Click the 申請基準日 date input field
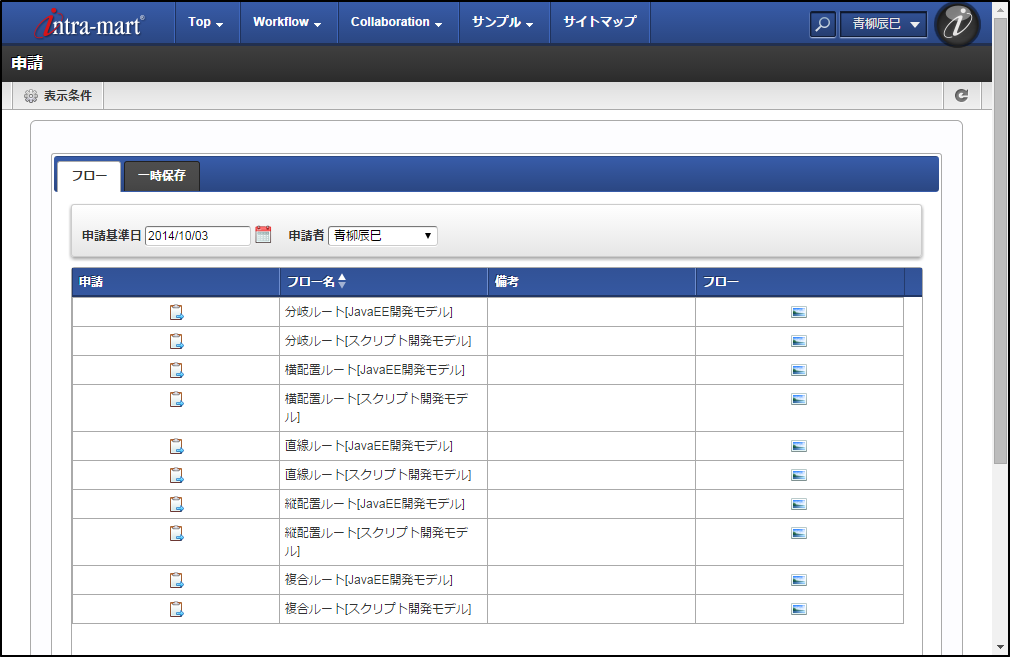Screen dimensions: 1010x657 [x=198, y=236]
